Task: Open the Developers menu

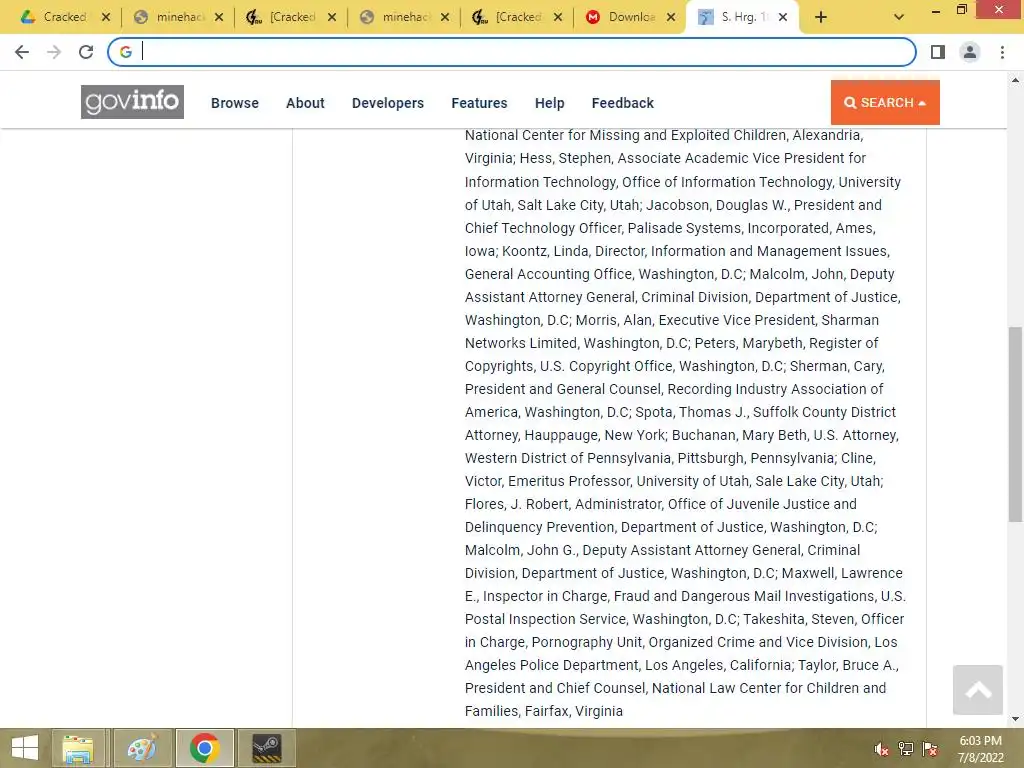Action: pyautogui.click(x=388, y=103)
